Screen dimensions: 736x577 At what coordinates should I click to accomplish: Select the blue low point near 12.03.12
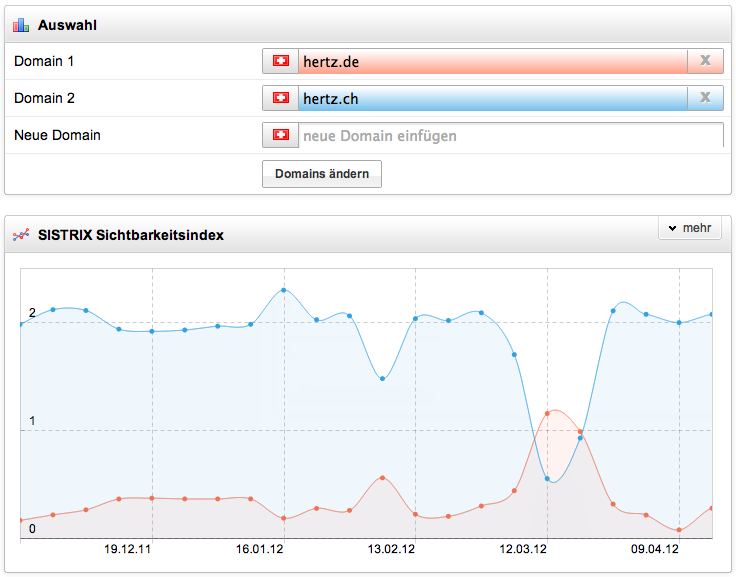547,479
